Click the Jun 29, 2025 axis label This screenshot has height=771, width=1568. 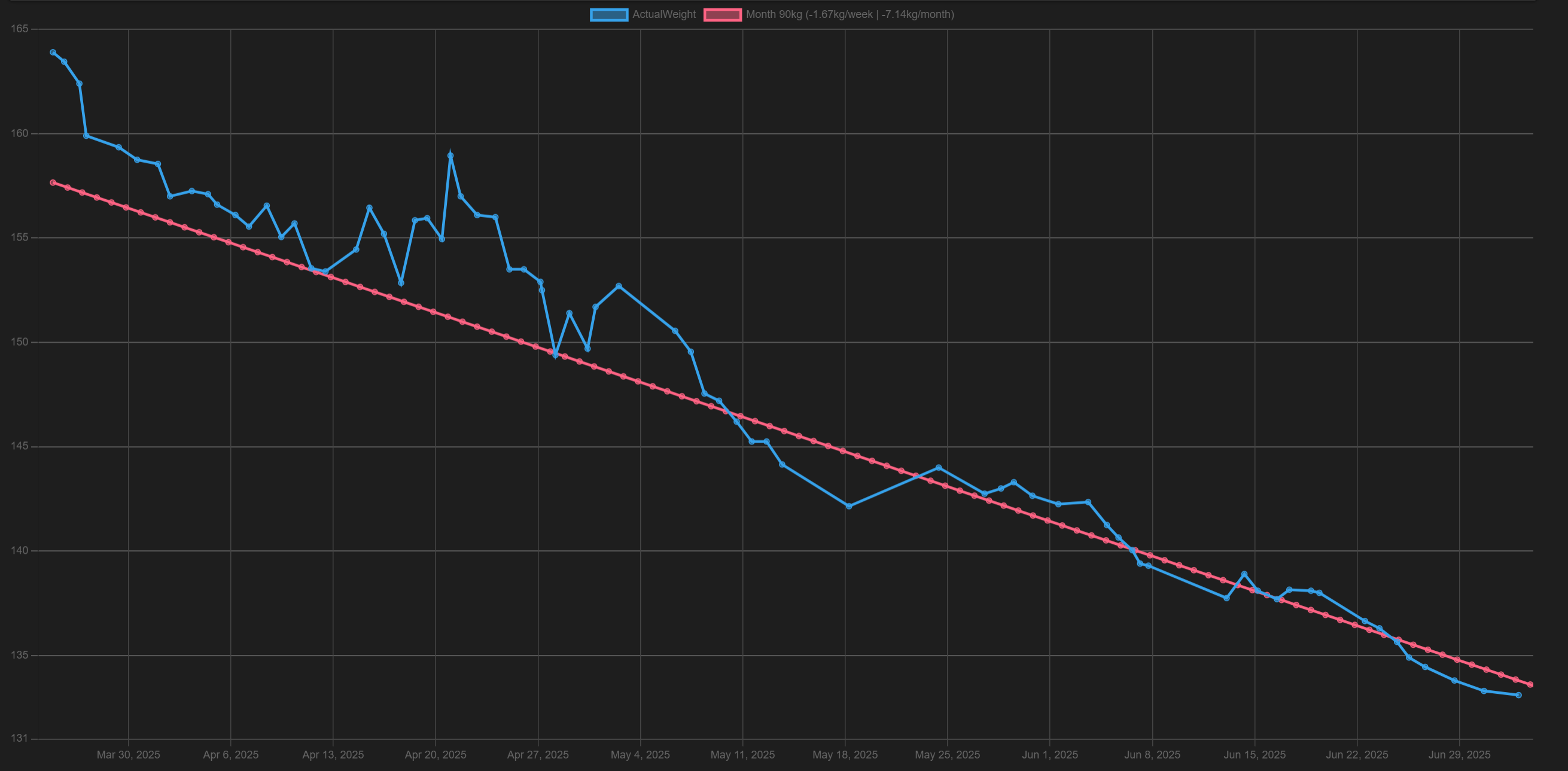(1459, 755)
